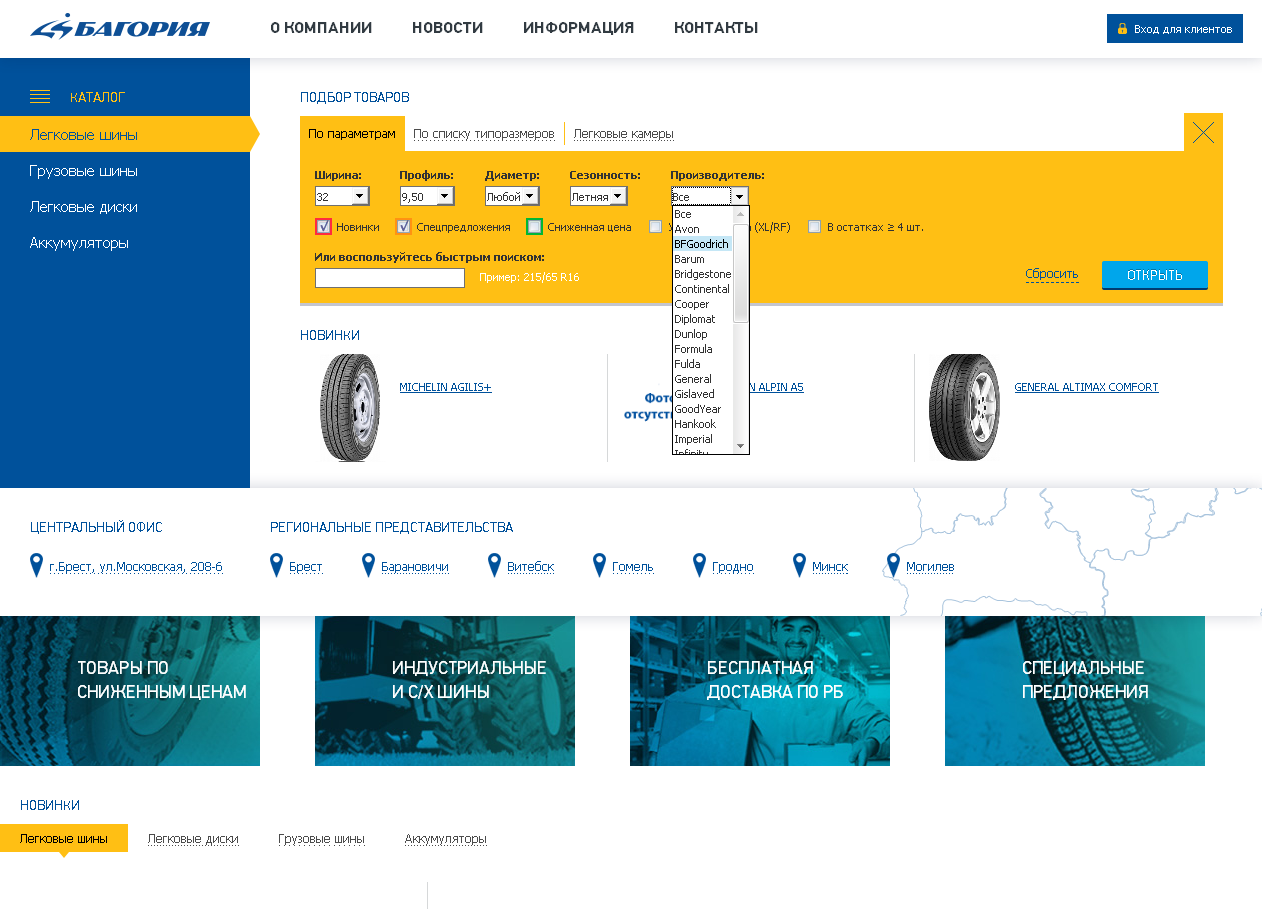The width and height of the screenshot is (1262, 909).
Task: Open Специальные предложения banner
Action: tap(1075, 691)
